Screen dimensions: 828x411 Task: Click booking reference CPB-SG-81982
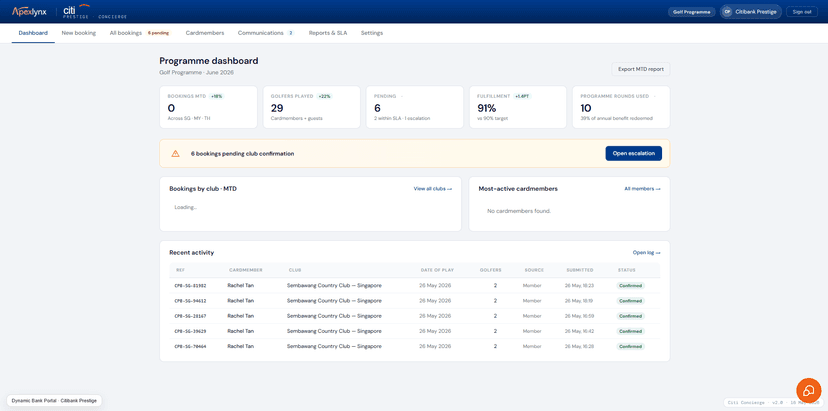190,286
